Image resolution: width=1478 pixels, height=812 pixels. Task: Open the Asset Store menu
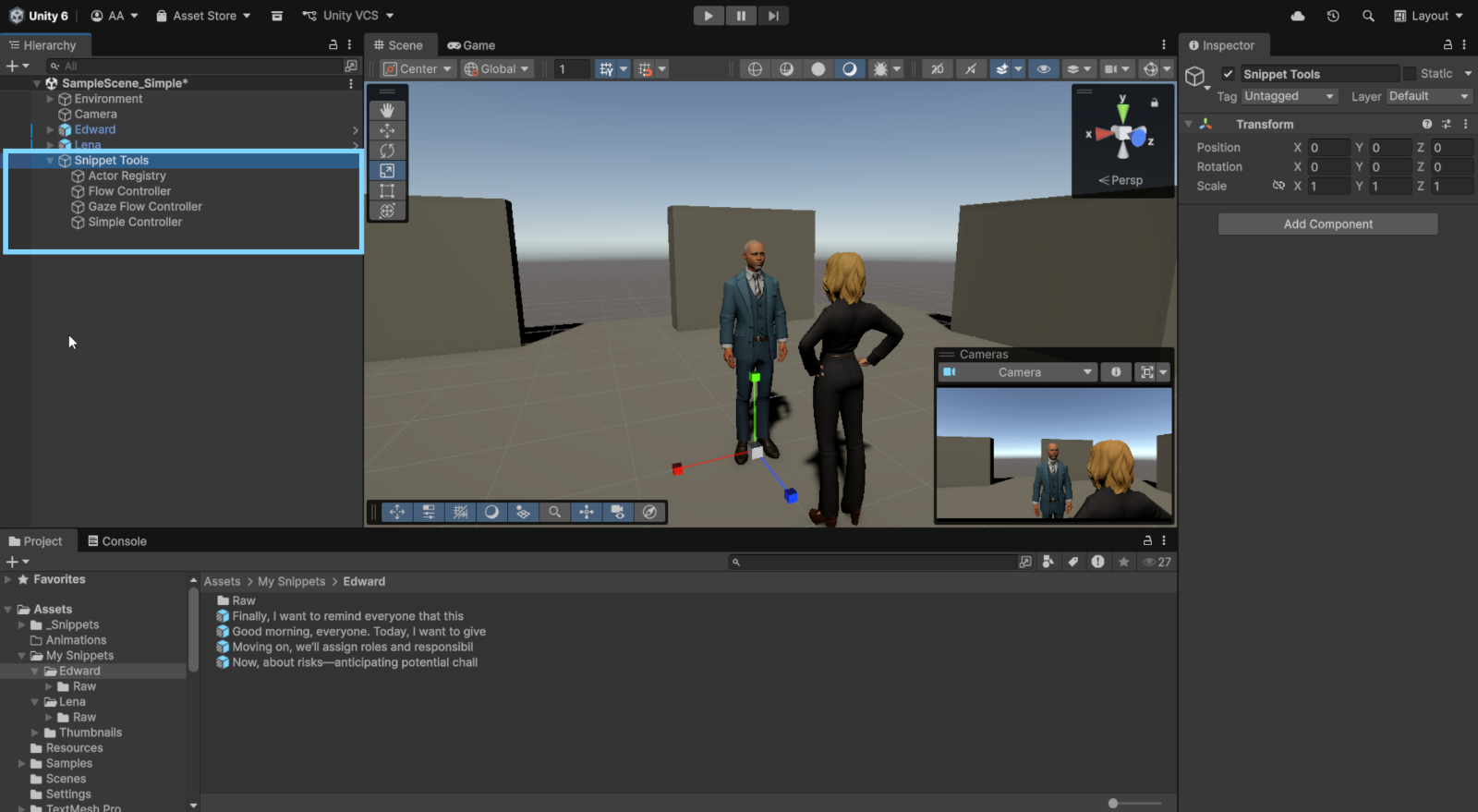click(203, 16)
